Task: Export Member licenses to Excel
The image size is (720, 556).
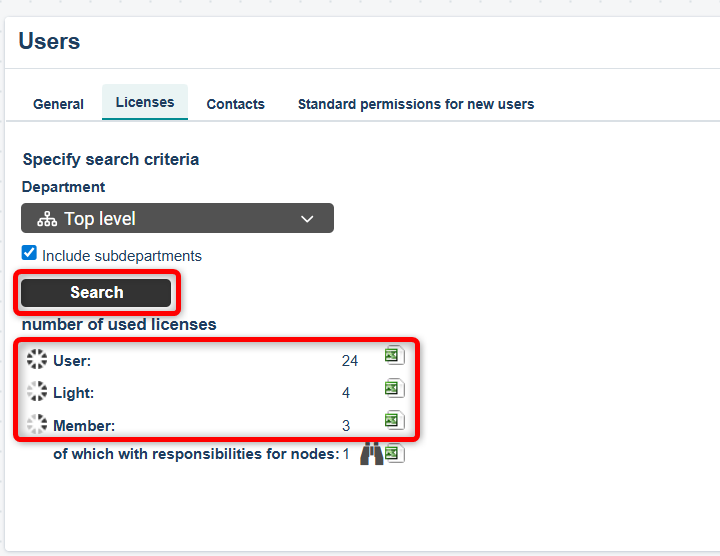Action: coord(394,421)
